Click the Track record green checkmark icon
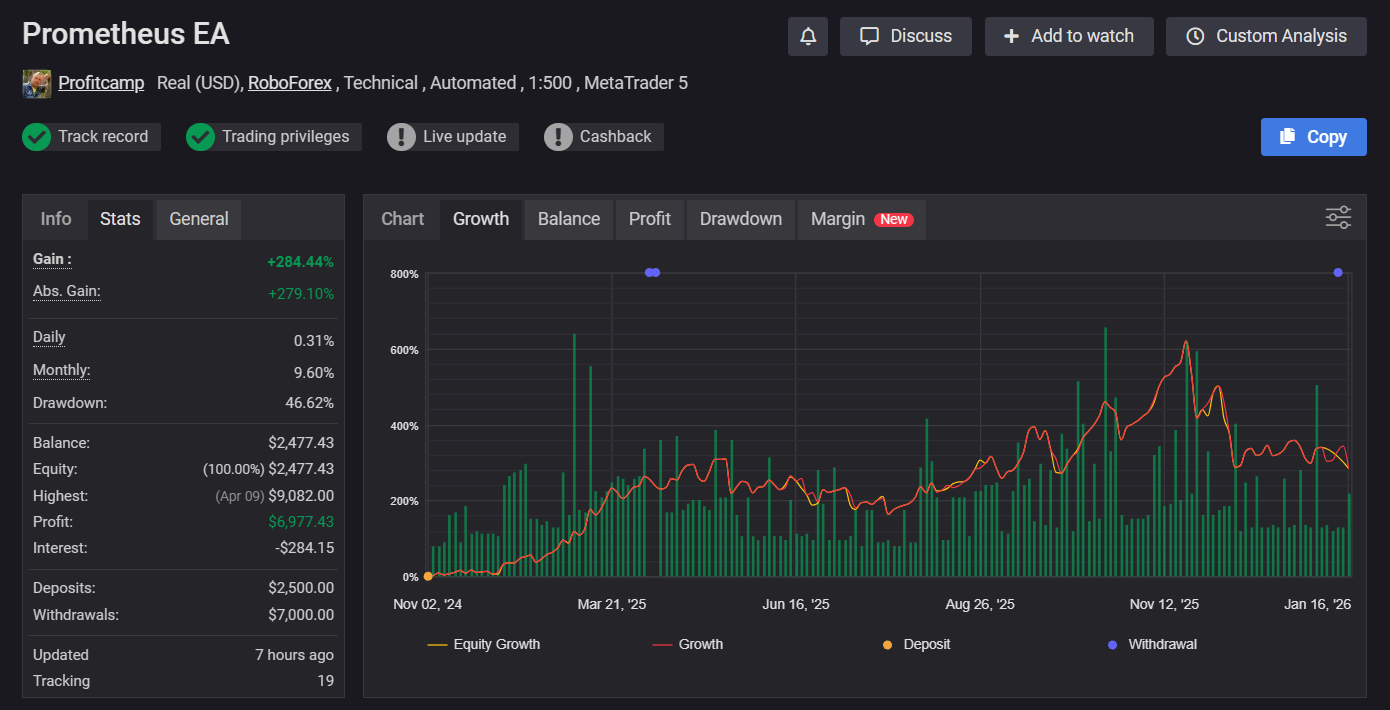1390x710 pixels. 37,137
